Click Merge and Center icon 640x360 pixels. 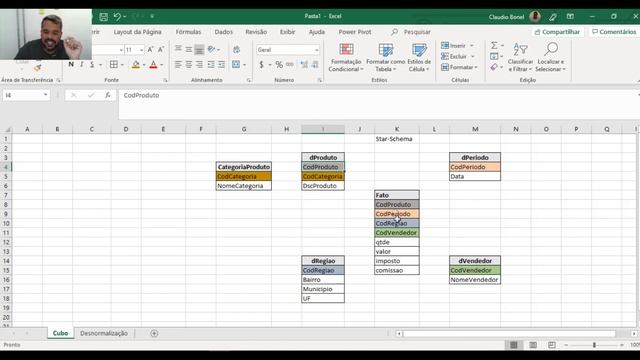point(236,64)
